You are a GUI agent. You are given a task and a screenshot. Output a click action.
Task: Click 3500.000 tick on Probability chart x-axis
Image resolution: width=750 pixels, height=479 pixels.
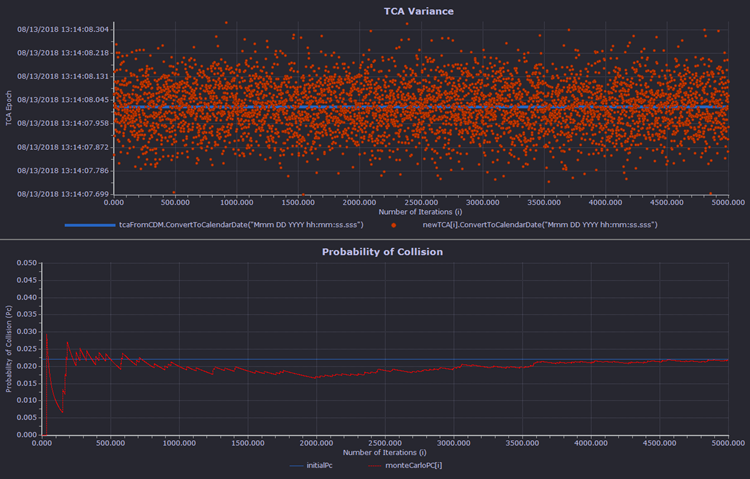click(522, 443)
